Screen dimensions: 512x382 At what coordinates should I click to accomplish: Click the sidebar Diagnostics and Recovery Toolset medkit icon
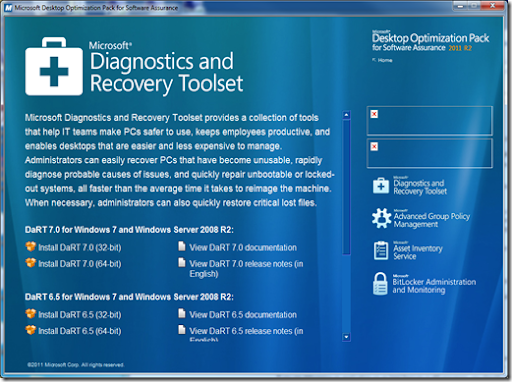(x=381, y=186)
